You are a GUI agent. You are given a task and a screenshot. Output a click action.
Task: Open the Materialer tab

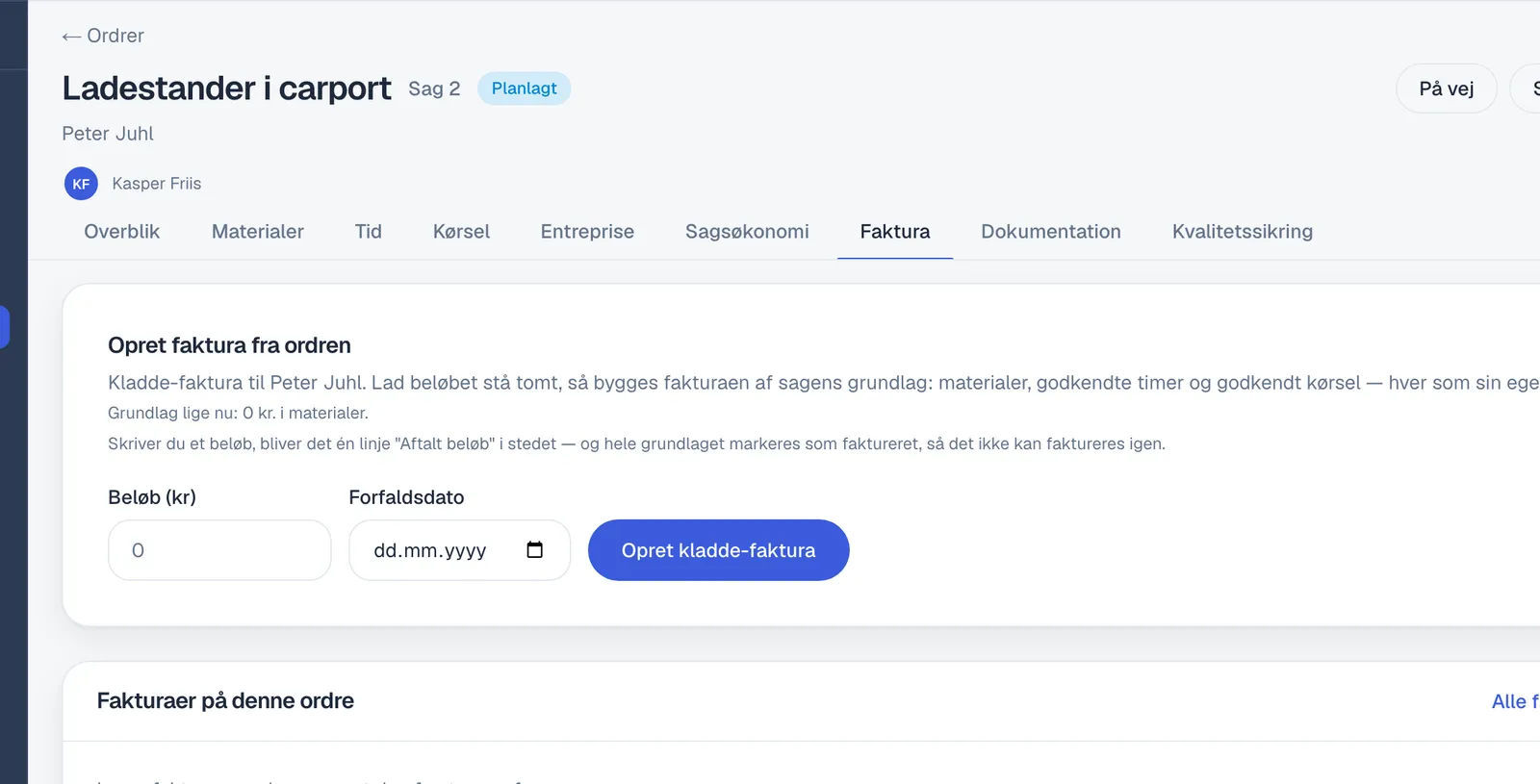click(258, 232)
